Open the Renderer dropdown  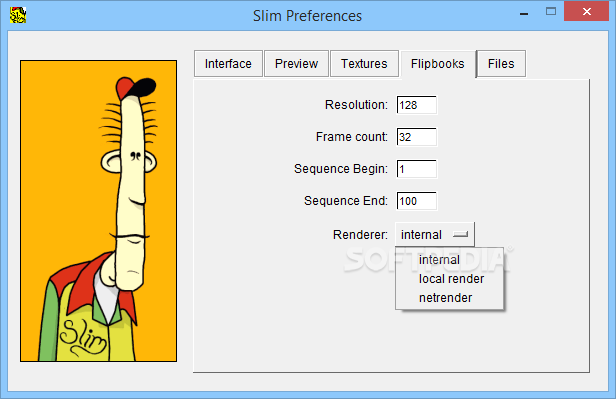coord(434,234)
